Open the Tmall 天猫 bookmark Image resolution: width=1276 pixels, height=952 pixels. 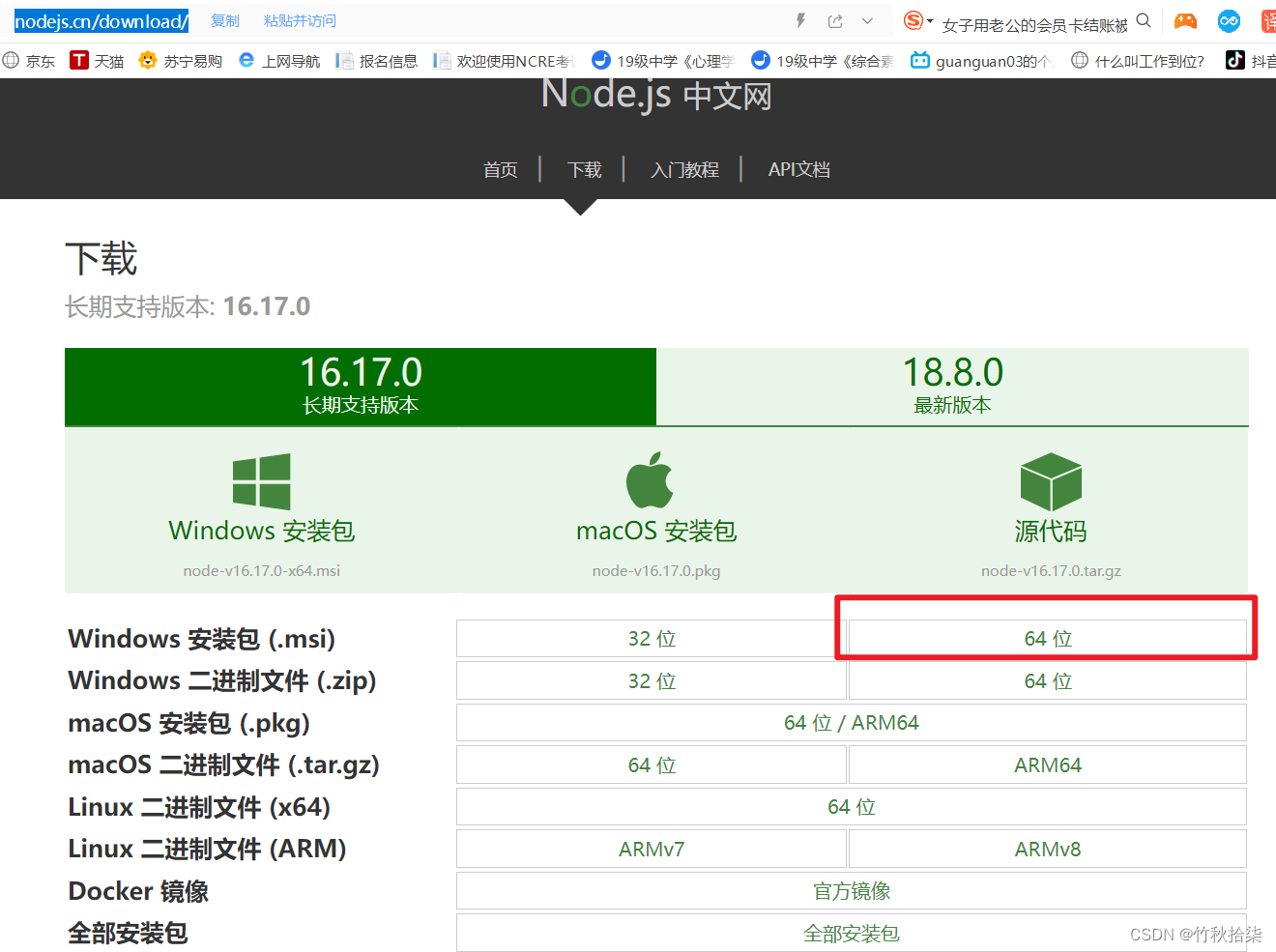click(97, 61)
